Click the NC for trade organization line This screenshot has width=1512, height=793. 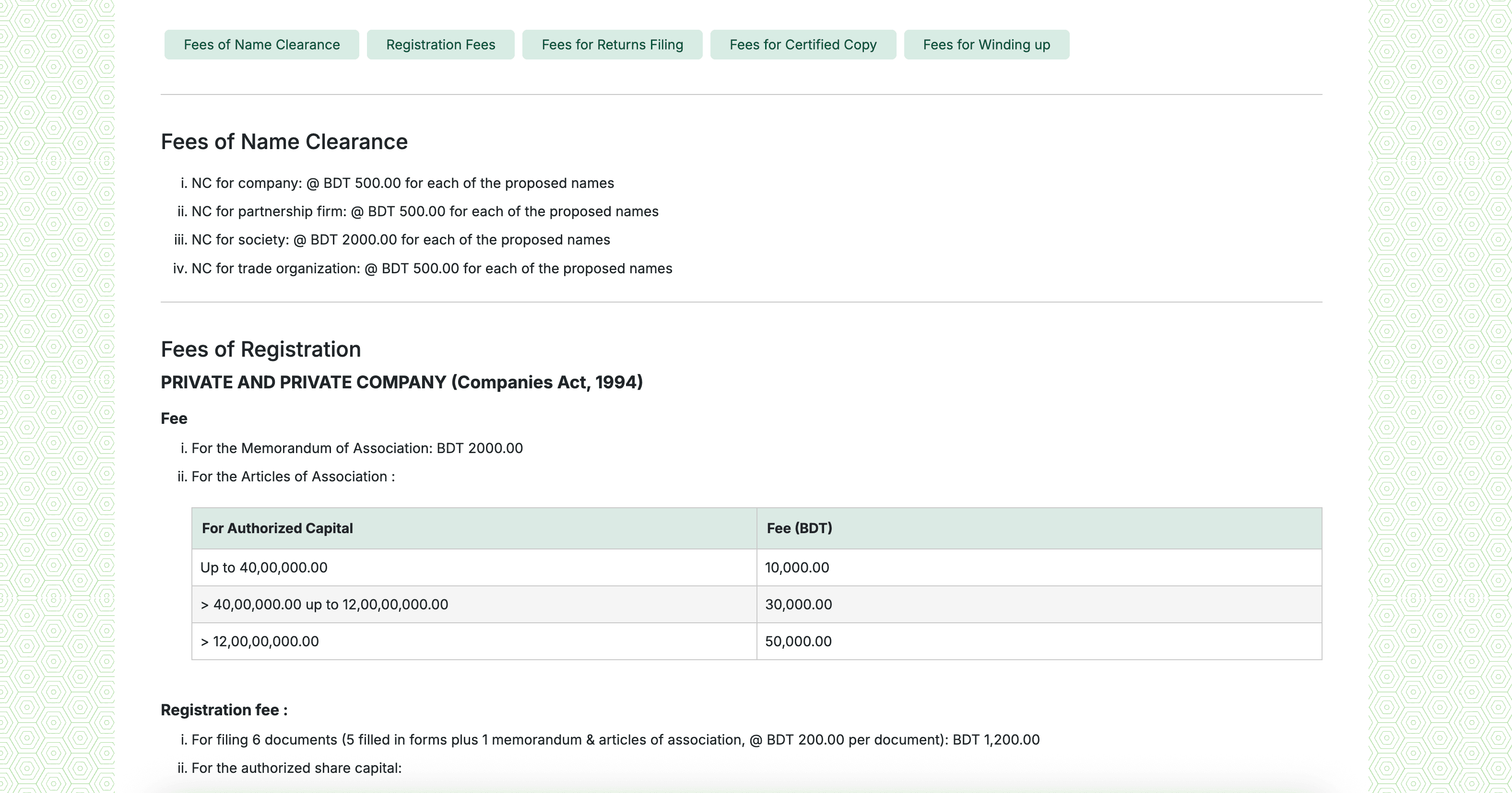coord(432,268)
